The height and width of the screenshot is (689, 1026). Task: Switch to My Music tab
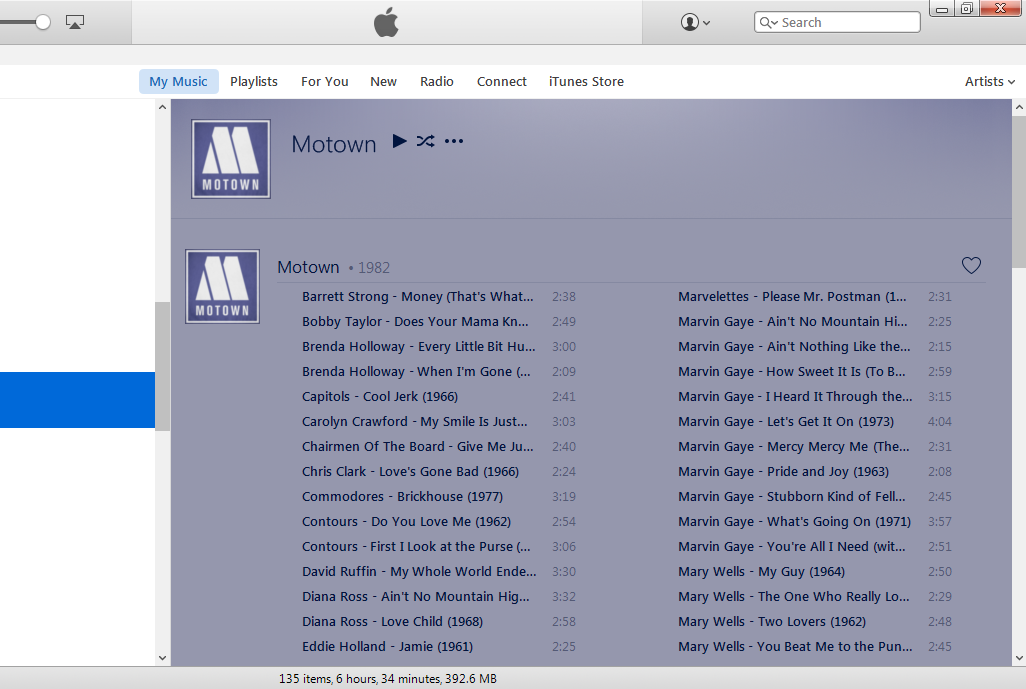(178, 82)
